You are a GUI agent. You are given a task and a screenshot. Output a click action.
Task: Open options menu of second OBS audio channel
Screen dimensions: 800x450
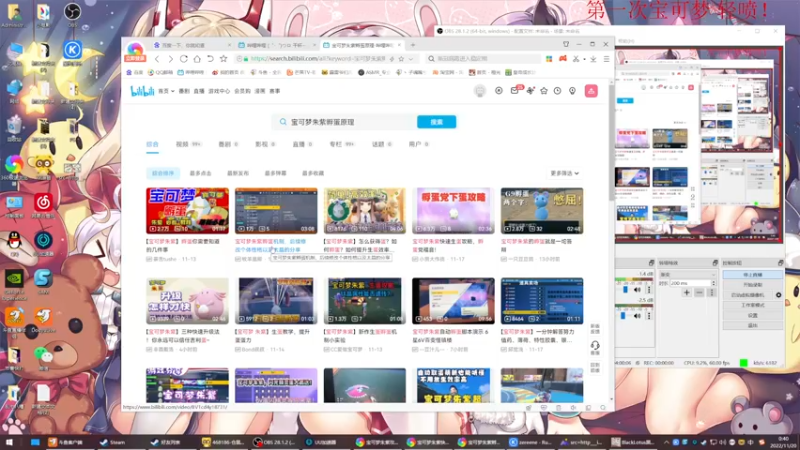click(x=649, y=316)
